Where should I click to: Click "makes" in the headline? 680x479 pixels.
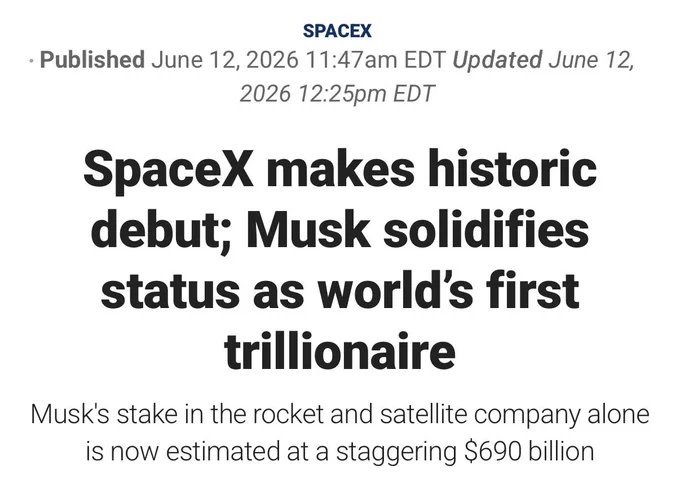[x=340, y=169]
